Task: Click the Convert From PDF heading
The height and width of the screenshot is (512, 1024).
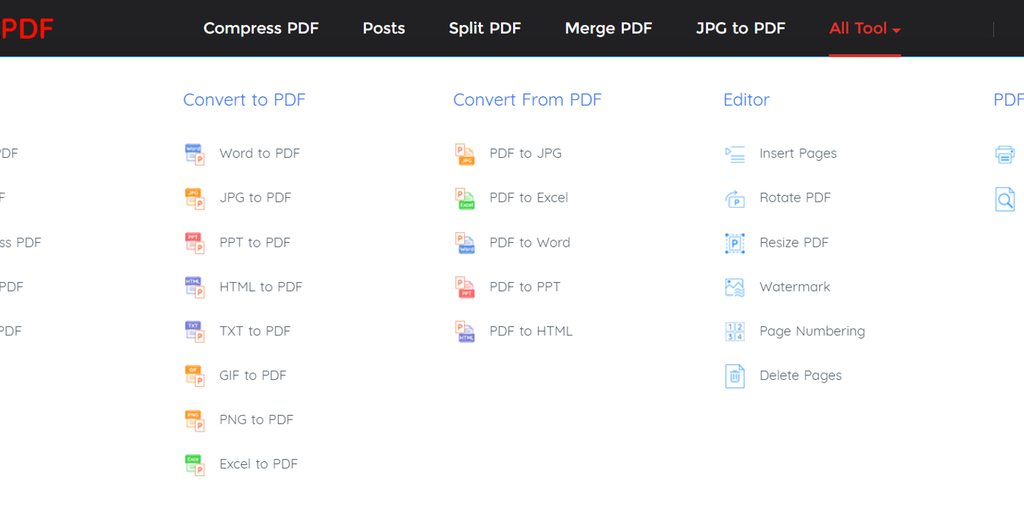Action: (x=527, y=100)
